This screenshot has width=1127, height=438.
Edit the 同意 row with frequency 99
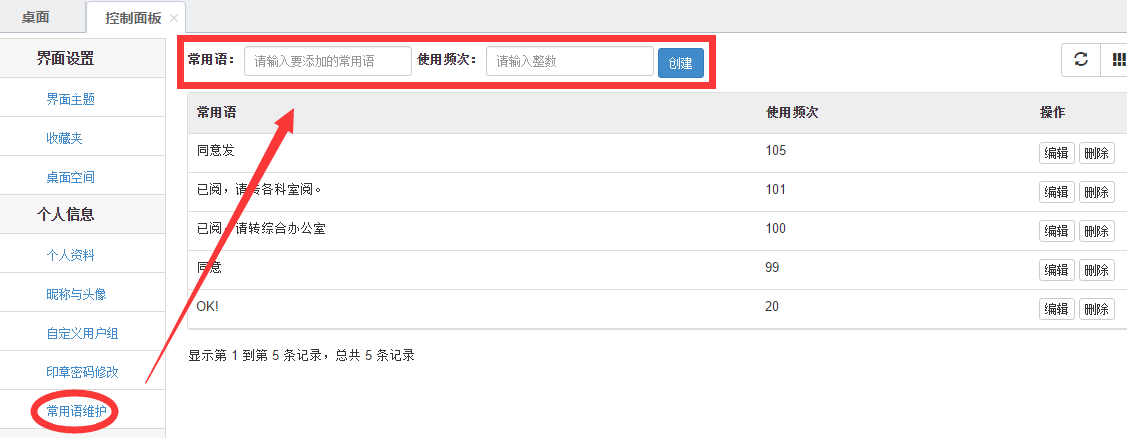1057,270
